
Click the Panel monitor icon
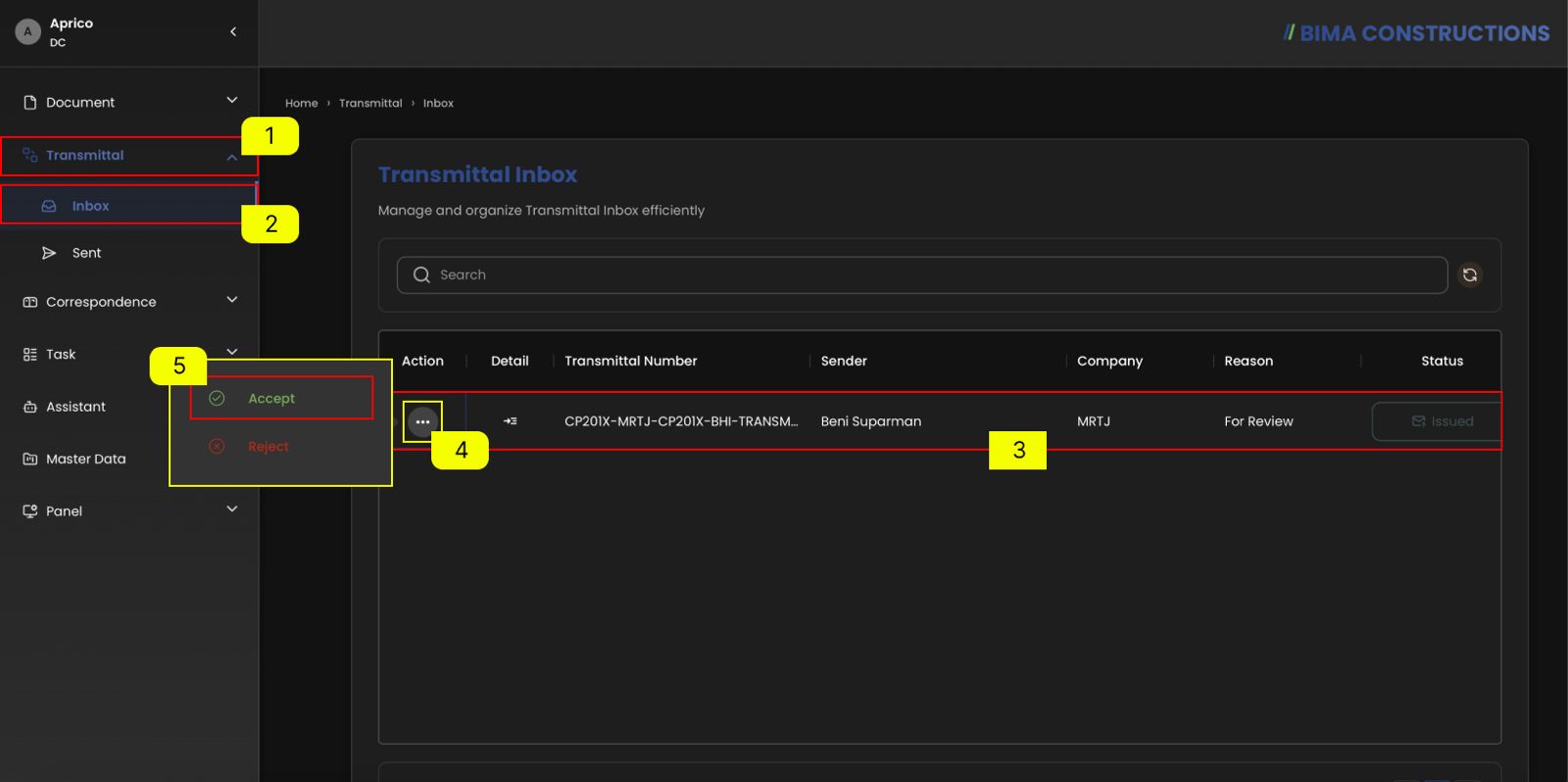click(x=30, y=511)
